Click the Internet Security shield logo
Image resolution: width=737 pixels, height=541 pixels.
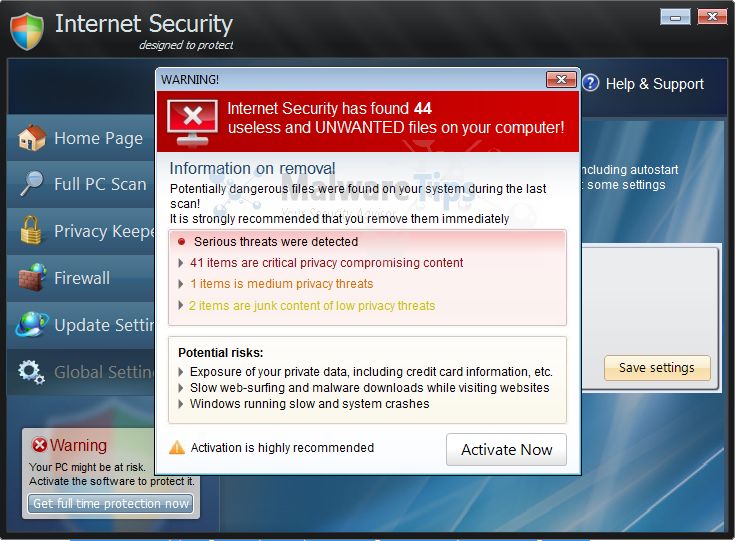click(x=27, y=29)
